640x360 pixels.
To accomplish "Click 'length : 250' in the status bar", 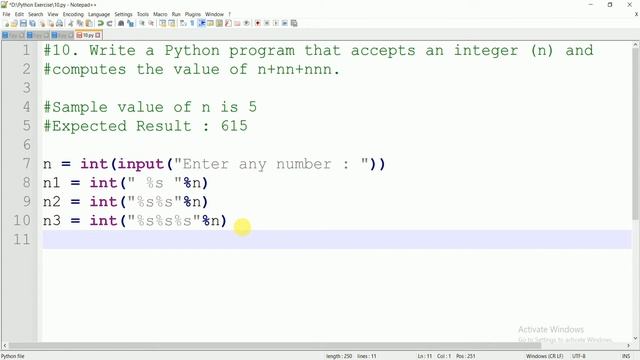I will pos(339,356).
